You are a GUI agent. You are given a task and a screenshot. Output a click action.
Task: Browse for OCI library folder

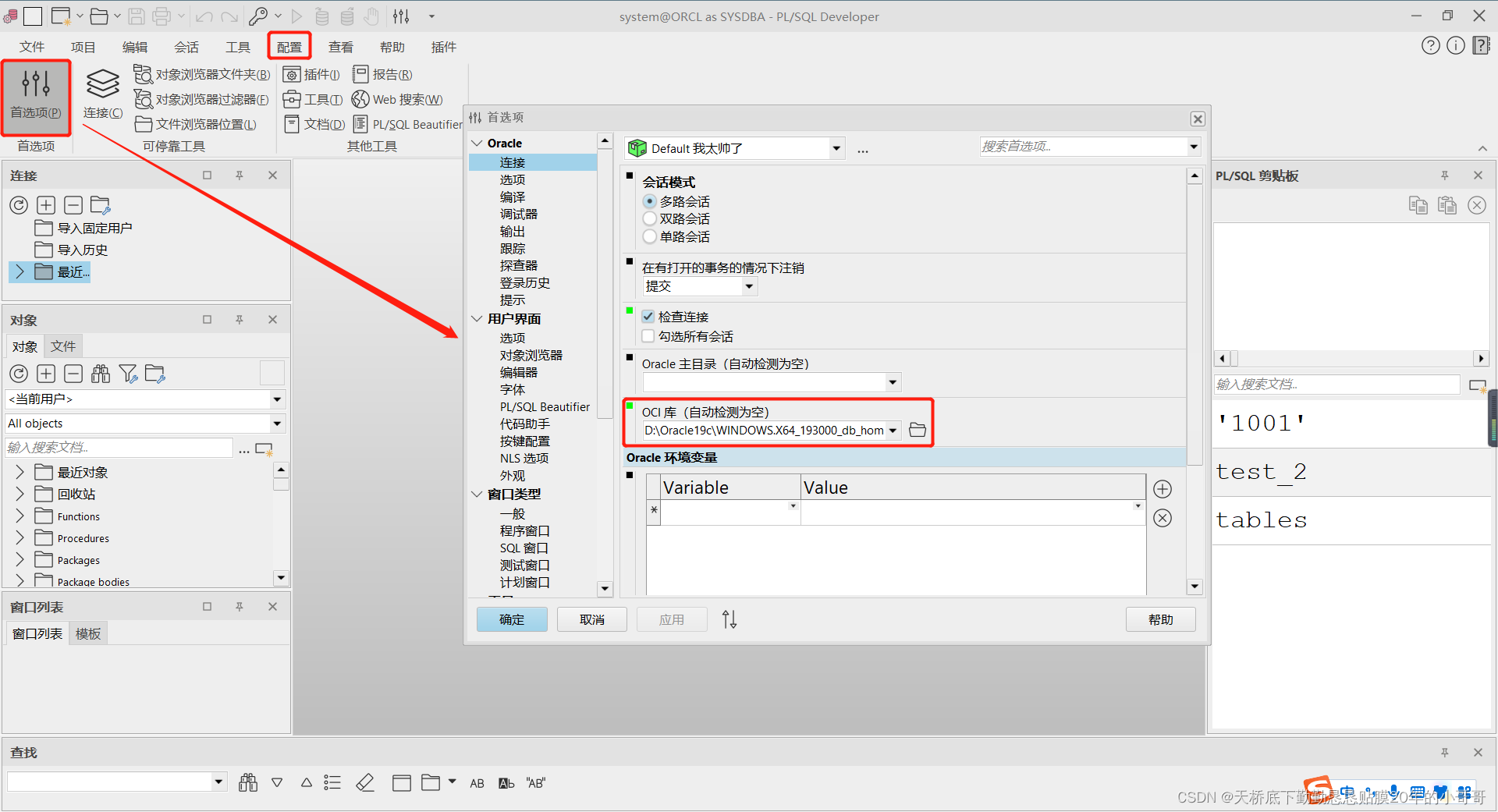918,430
